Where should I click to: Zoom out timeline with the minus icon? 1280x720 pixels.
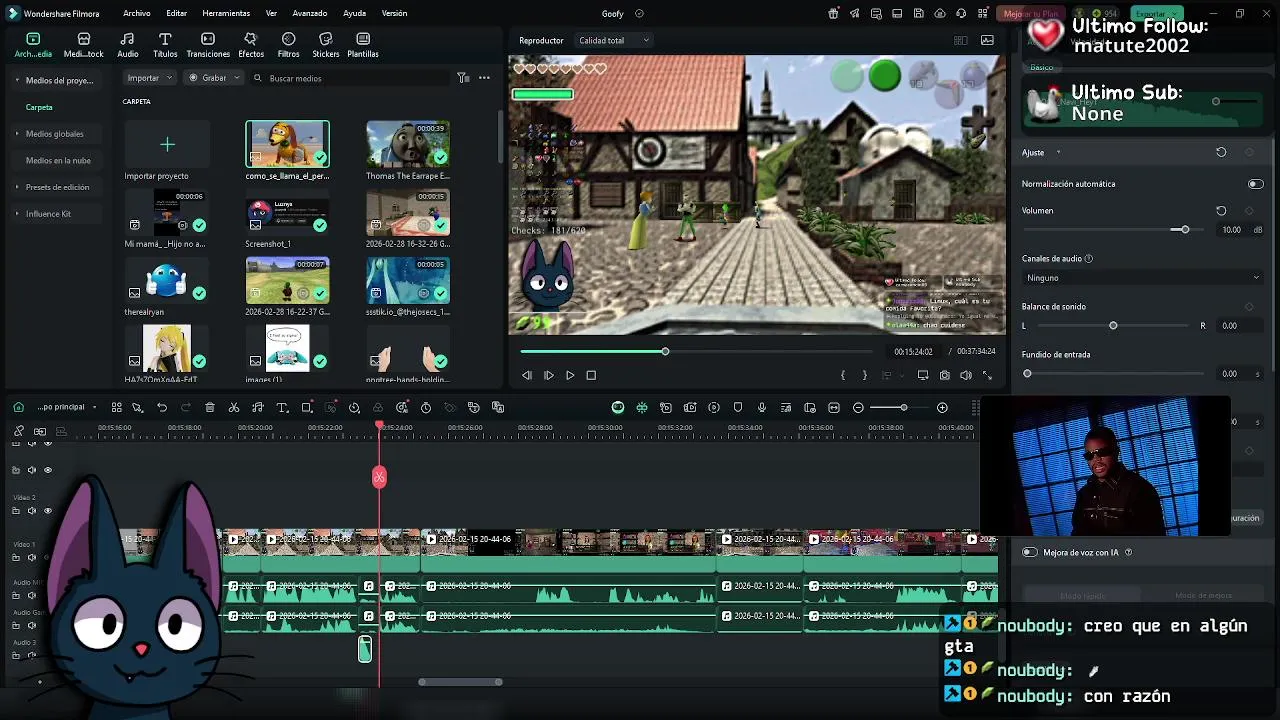click(858, 408)
